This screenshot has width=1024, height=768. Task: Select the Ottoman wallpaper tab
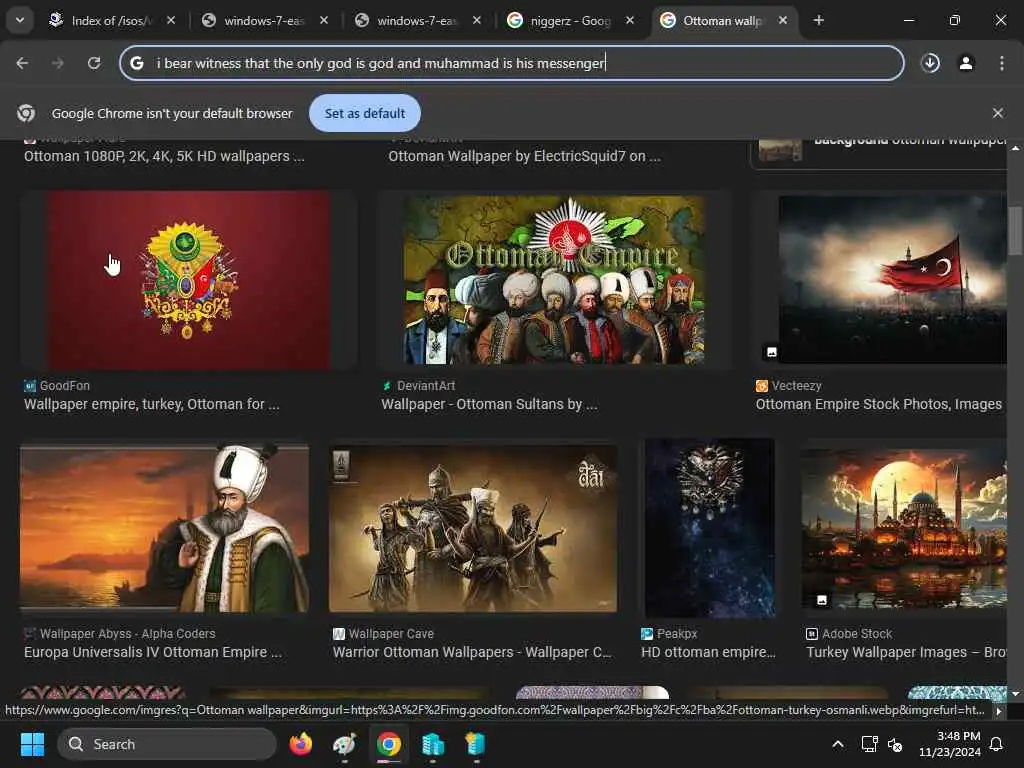tap(723, 21)
